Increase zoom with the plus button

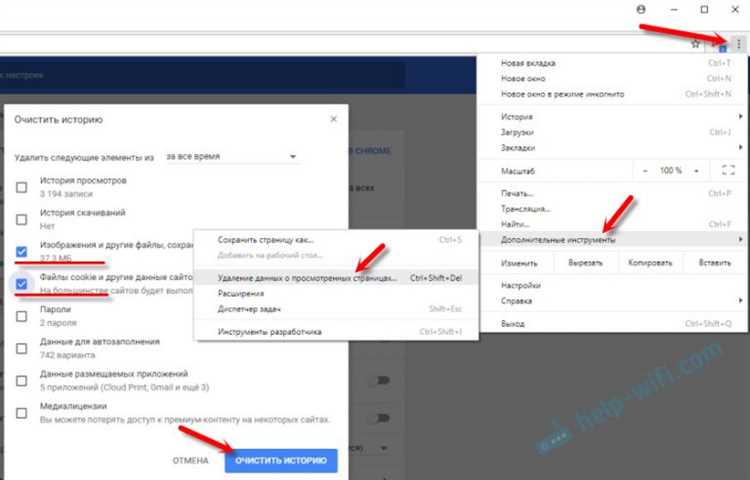pos(698,171)
